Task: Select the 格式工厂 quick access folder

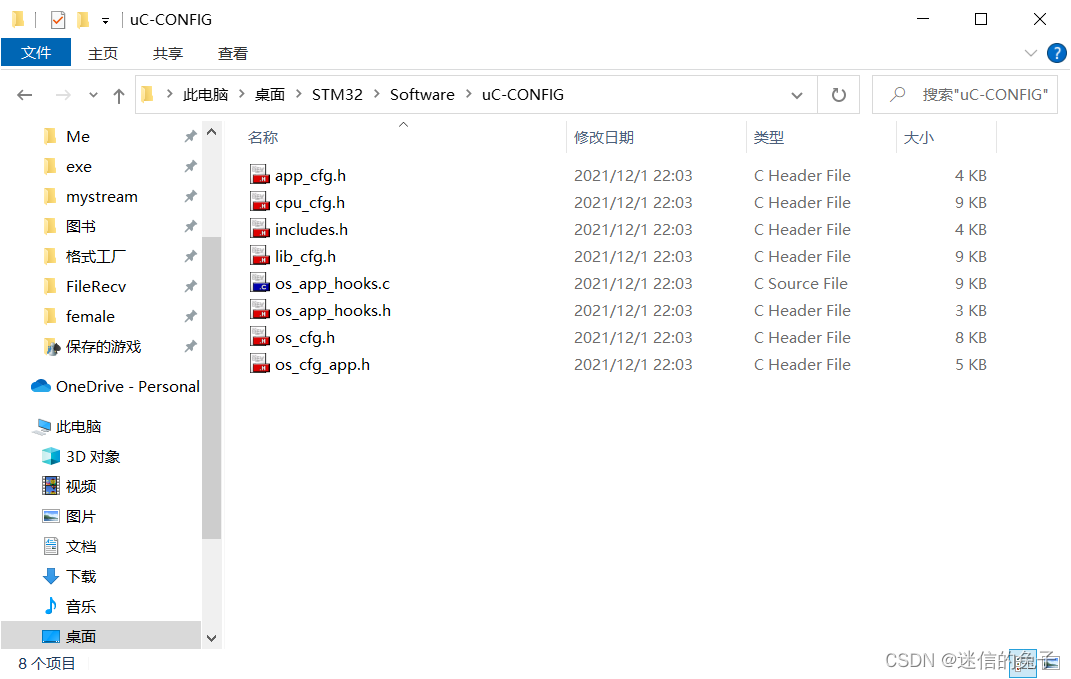Action: tap(96, 257)
